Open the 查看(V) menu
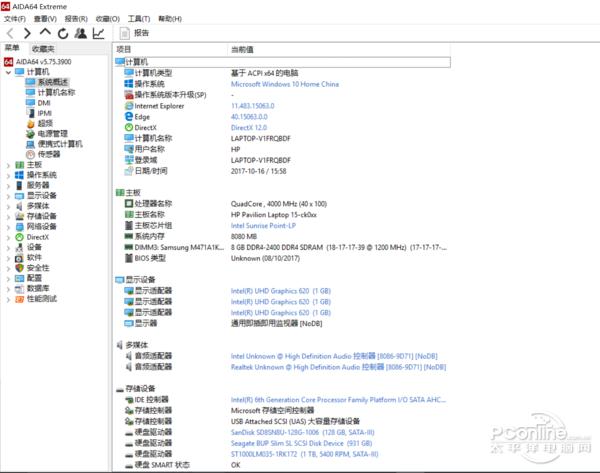This screenshot has width=600, height=473. (x=45, y=18)
